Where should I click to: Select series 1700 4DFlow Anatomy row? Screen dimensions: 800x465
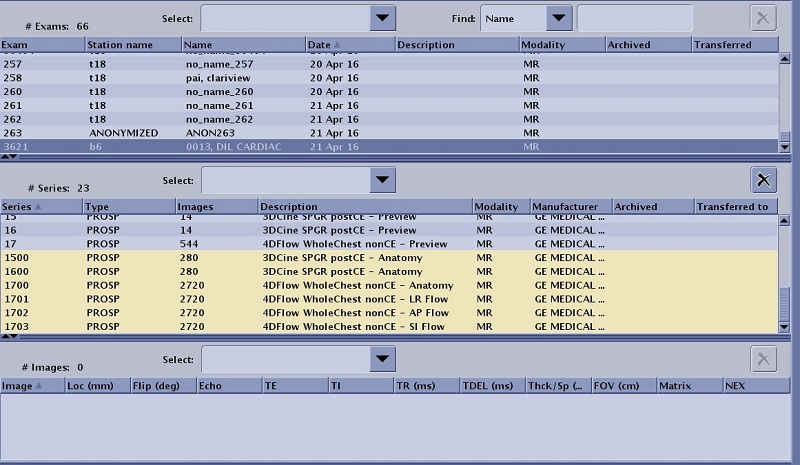388,285
